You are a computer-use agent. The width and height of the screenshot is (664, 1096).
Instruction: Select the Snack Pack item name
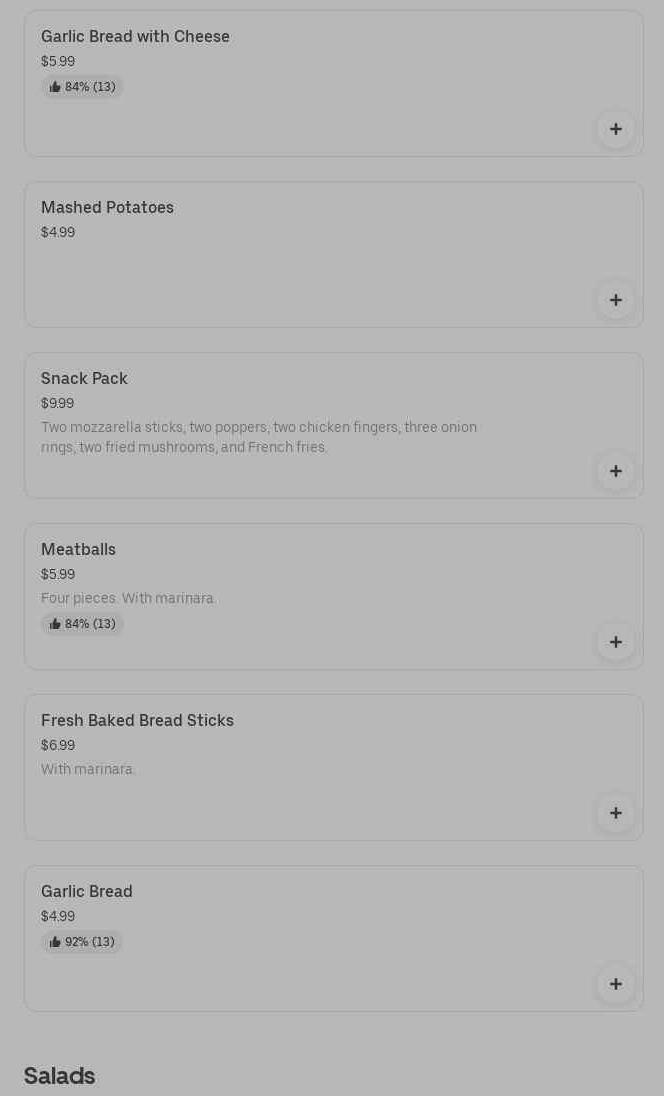click(x=84, y=379)
